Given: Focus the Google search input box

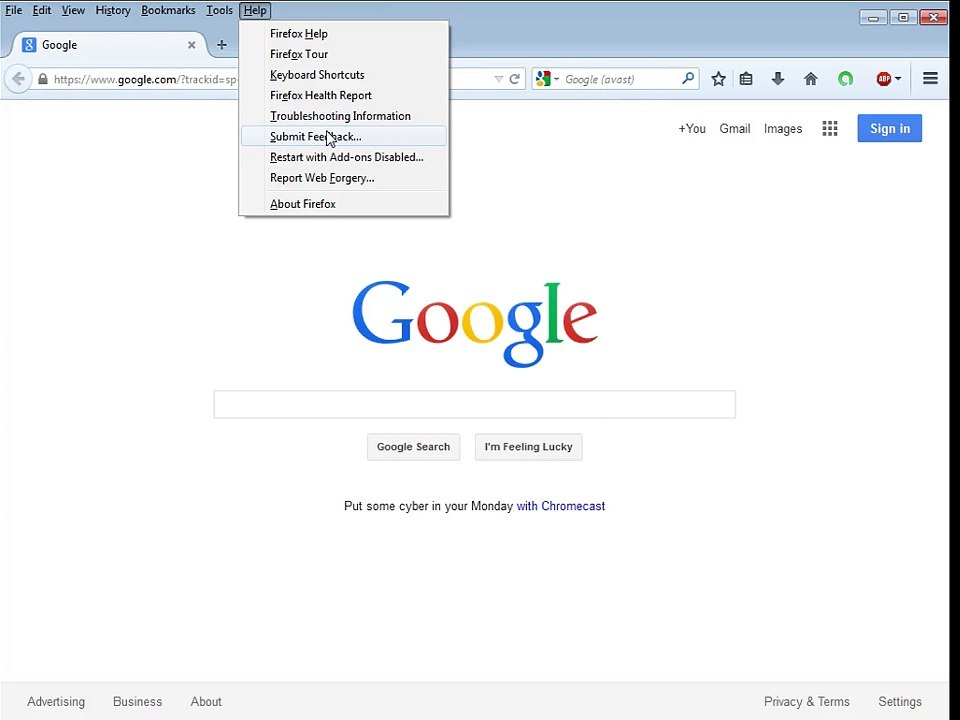Looking at the screenshot, I should [x=474, y=404].
